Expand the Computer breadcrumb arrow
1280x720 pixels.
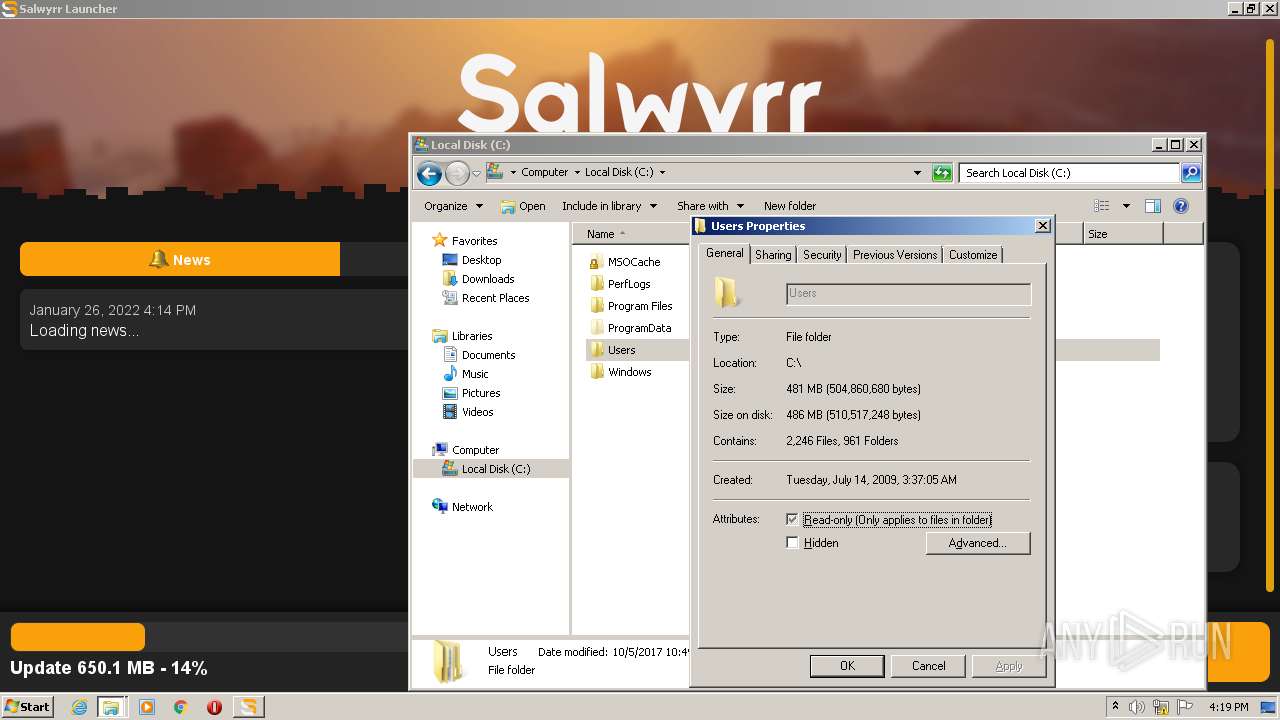576,172
